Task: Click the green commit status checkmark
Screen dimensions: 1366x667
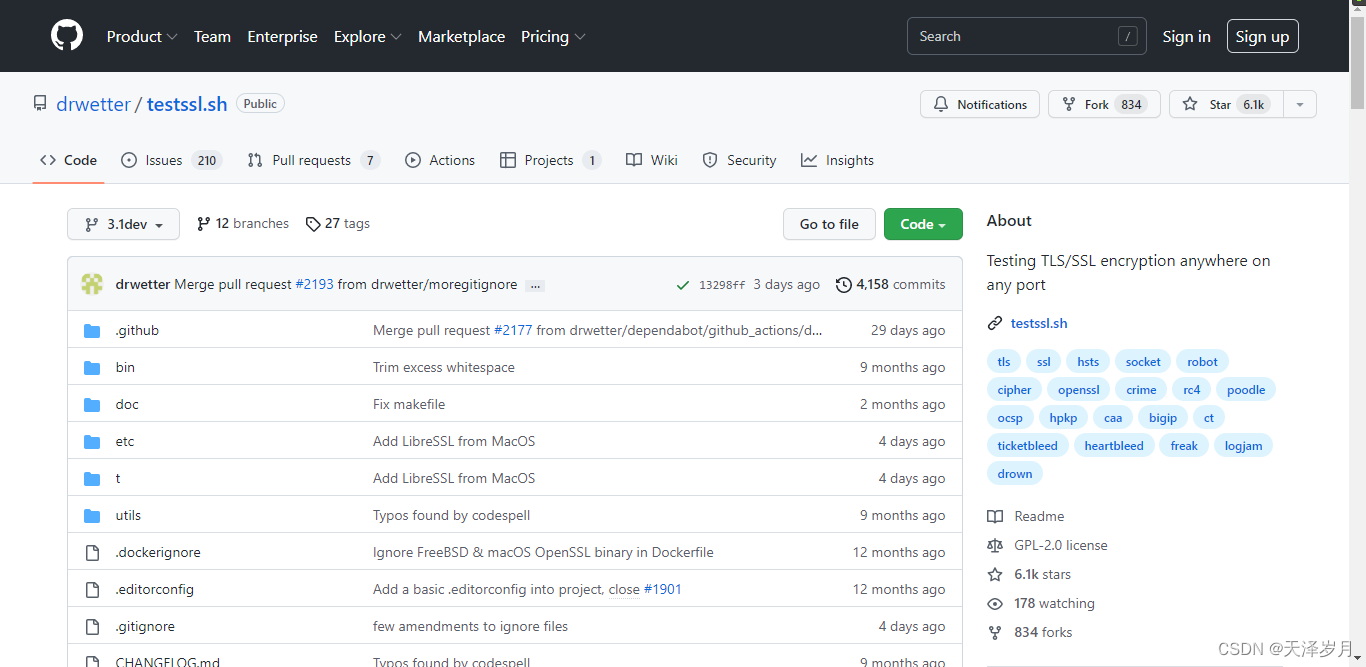Action: (x=683, y=285)
